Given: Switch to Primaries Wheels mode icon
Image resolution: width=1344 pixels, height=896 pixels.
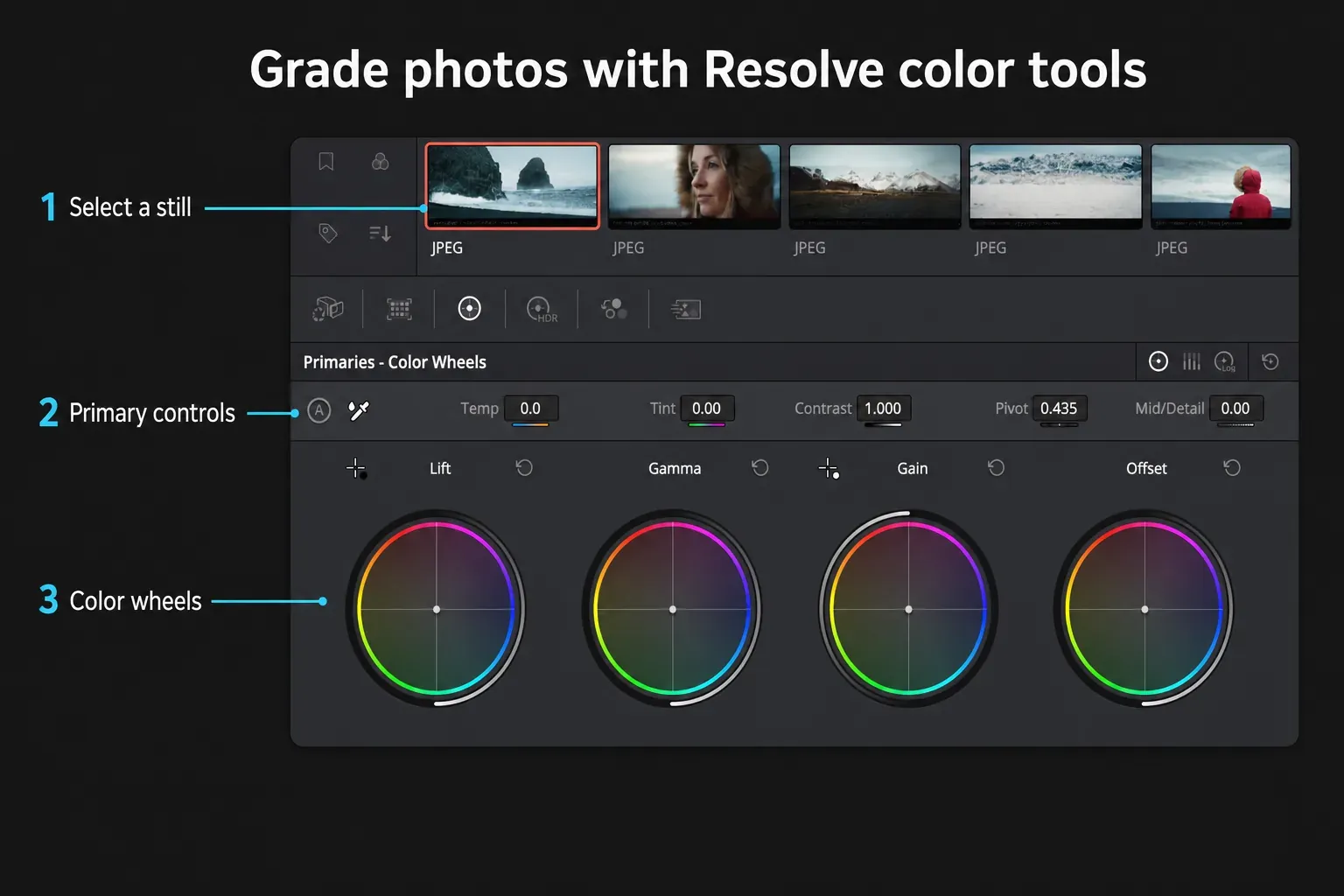Looking at the screenshot, I should pos(1158,361).
